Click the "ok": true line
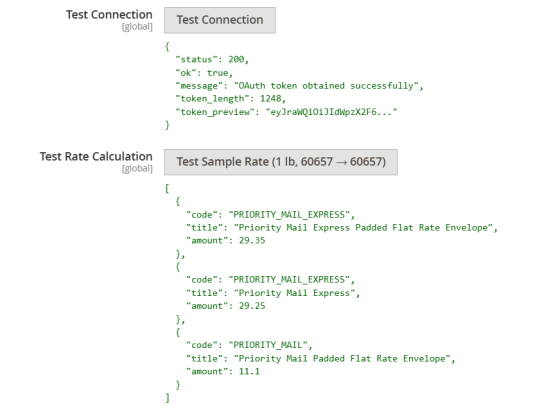The image size is (560, 409). pos(204,73)
